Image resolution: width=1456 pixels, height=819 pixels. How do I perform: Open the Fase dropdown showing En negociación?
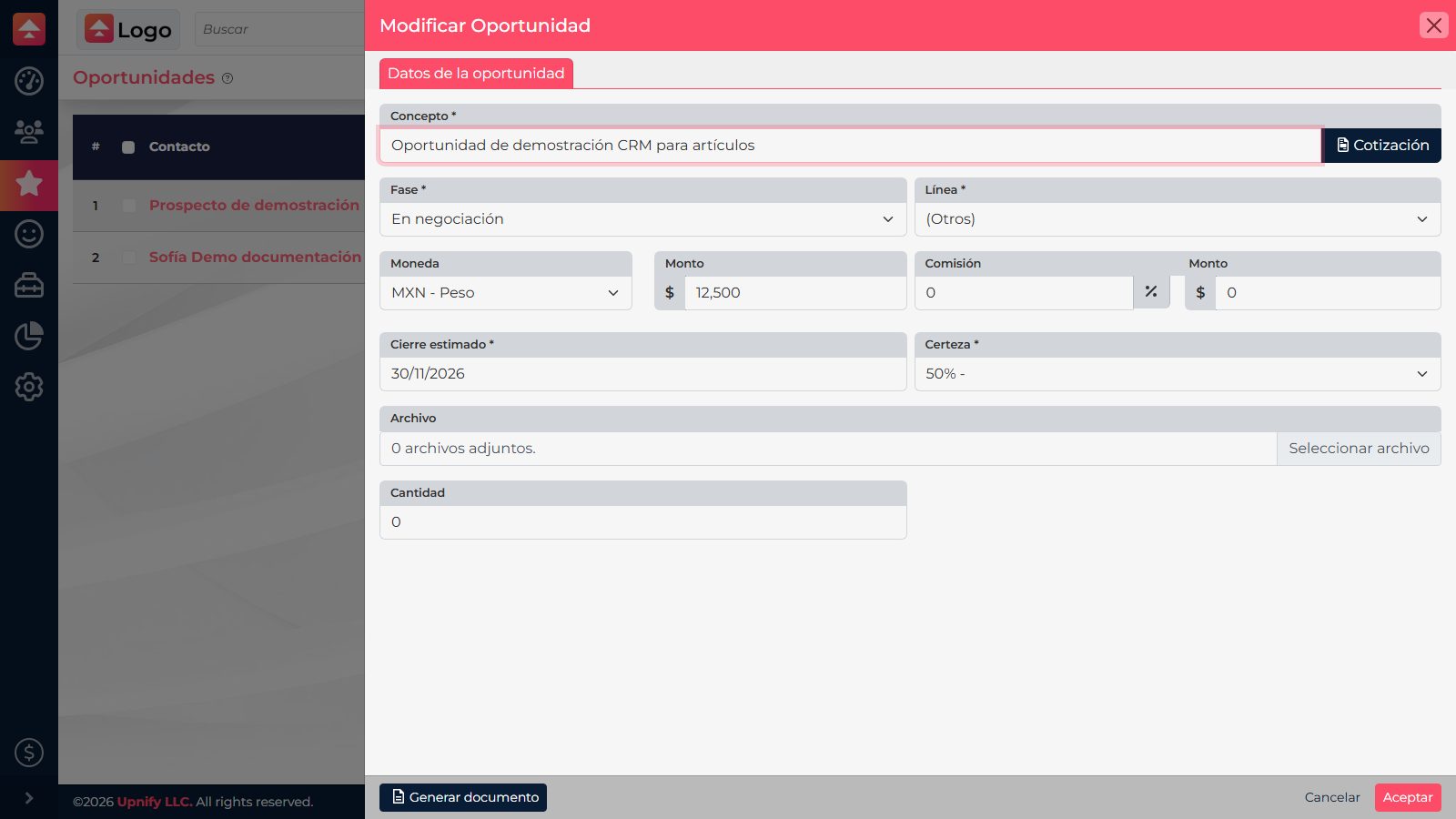click(642, 219)
